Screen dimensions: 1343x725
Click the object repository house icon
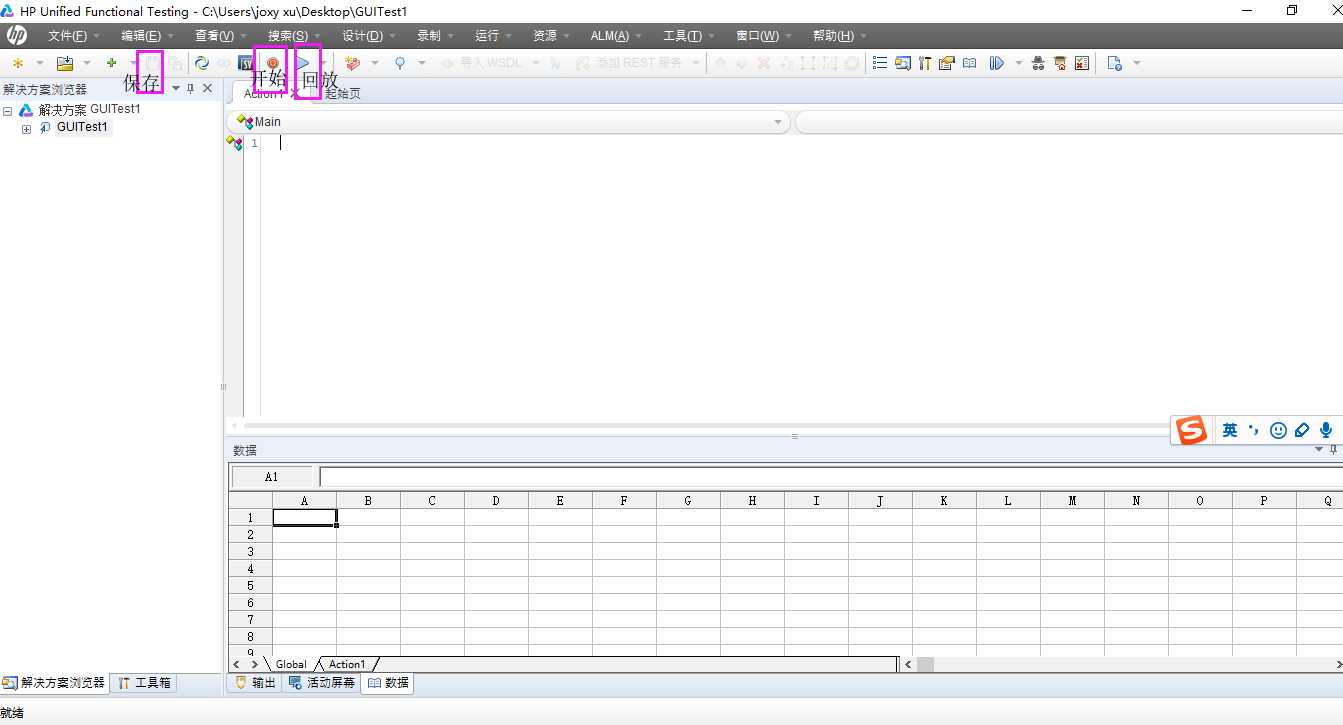(x=1060, y=63)
